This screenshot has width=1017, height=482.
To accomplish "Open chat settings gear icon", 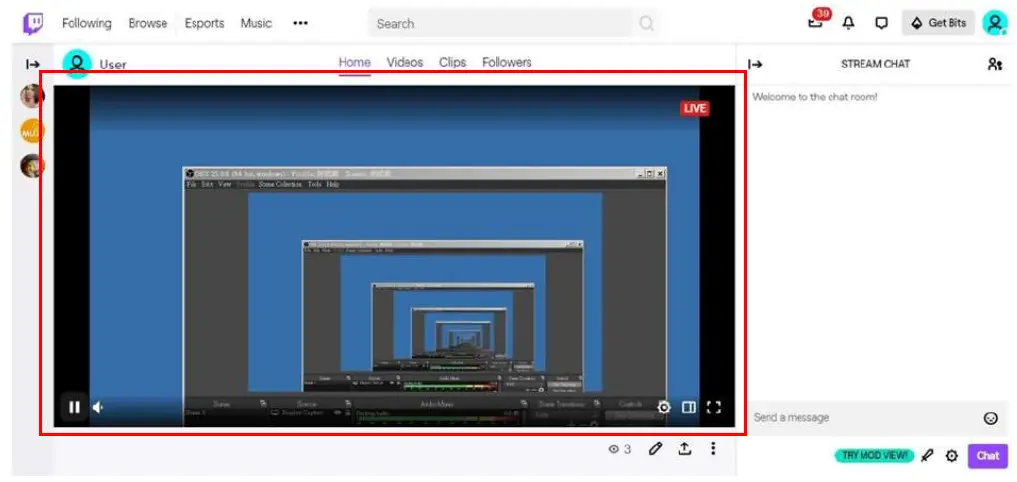I will click(x=951, y=456).
